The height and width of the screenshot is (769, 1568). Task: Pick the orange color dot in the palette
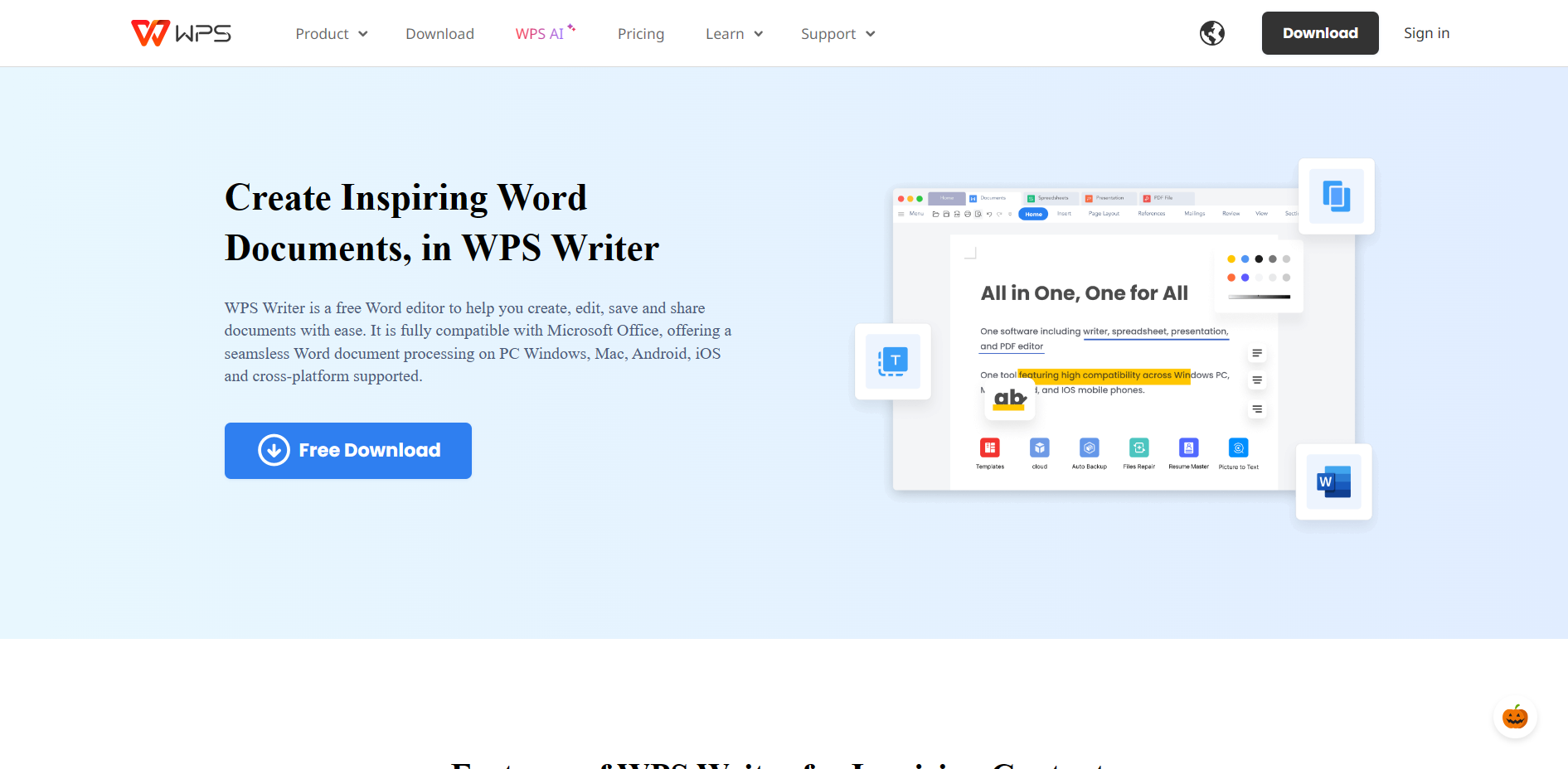click(x=1231, y=278)
